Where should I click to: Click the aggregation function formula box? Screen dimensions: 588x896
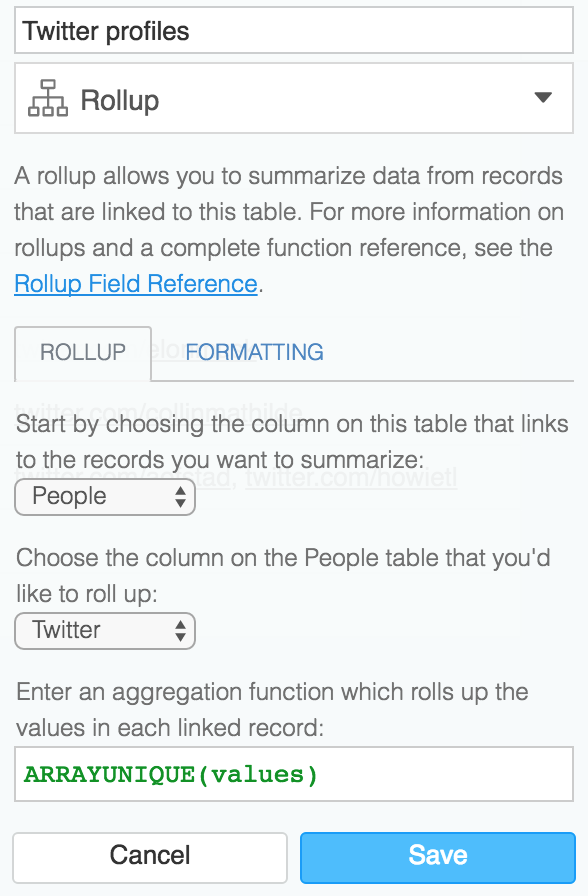[294, 774]
